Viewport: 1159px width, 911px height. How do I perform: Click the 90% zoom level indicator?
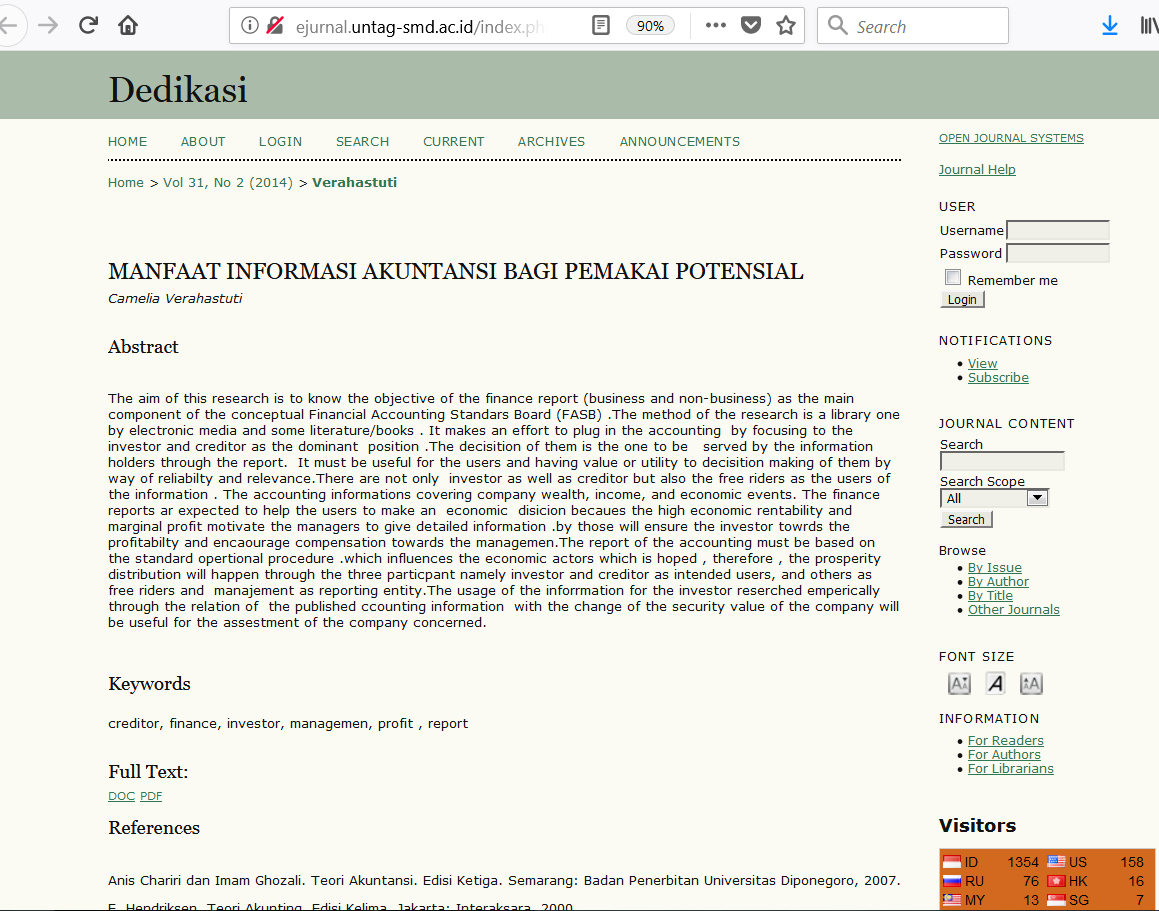650,26
